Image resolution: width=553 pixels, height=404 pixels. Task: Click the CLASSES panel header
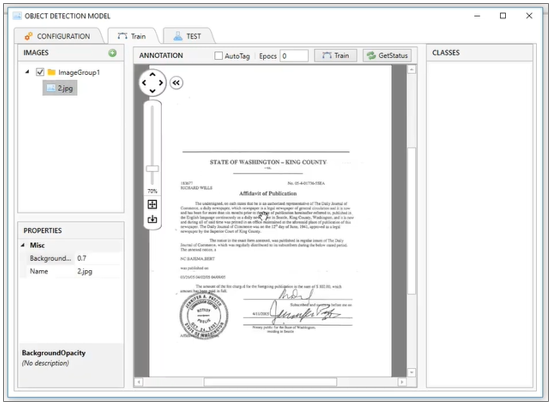480,53
